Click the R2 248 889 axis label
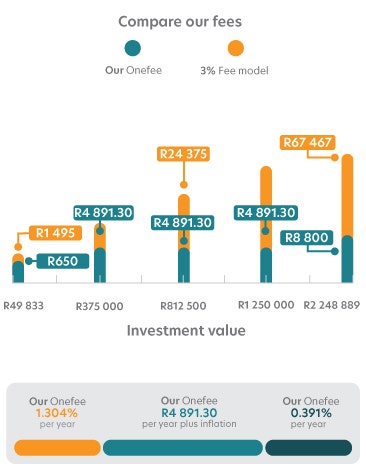 332,305
